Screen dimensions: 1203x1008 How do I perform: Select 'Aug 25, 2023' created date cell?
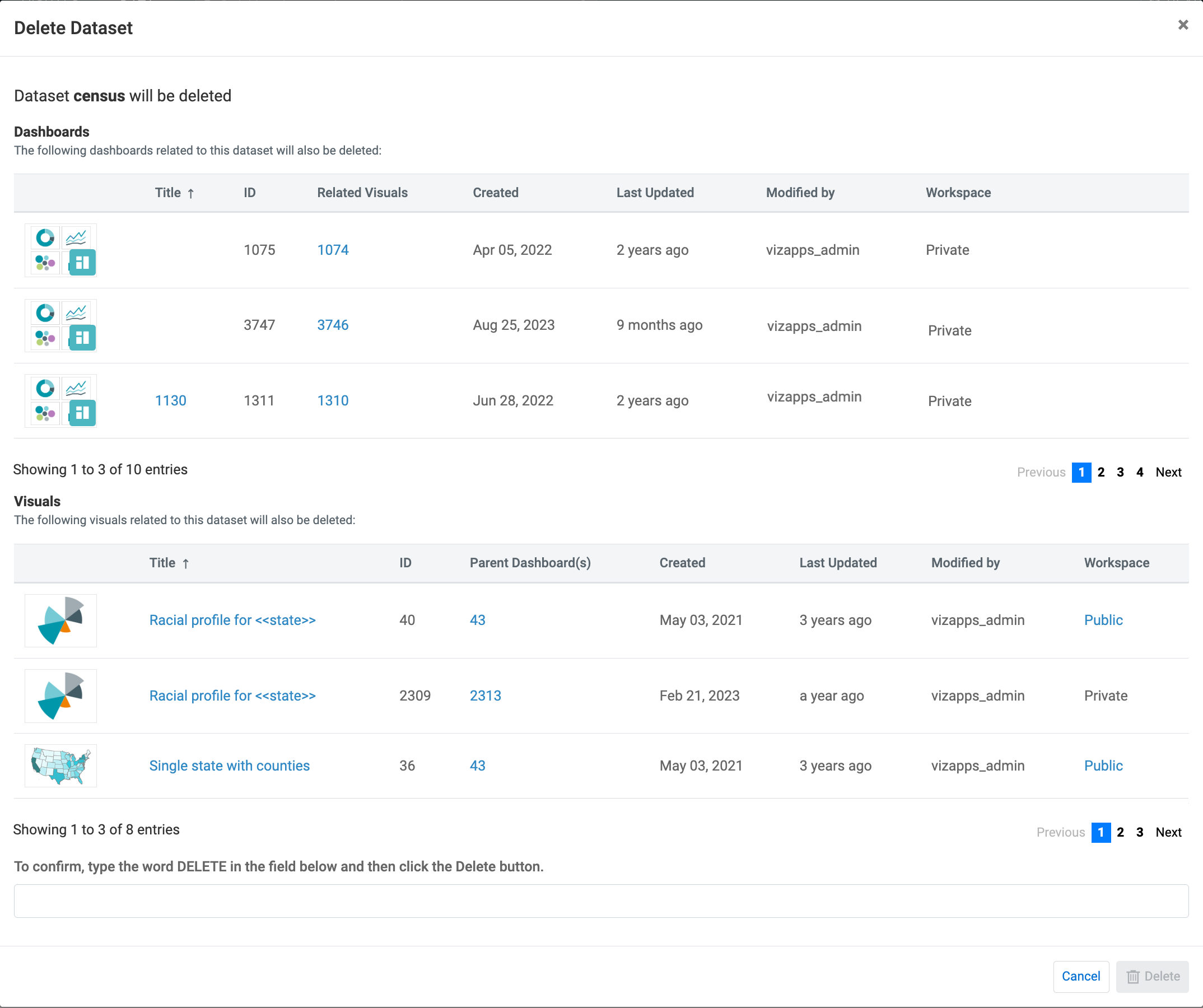click(x=514, y=325)
